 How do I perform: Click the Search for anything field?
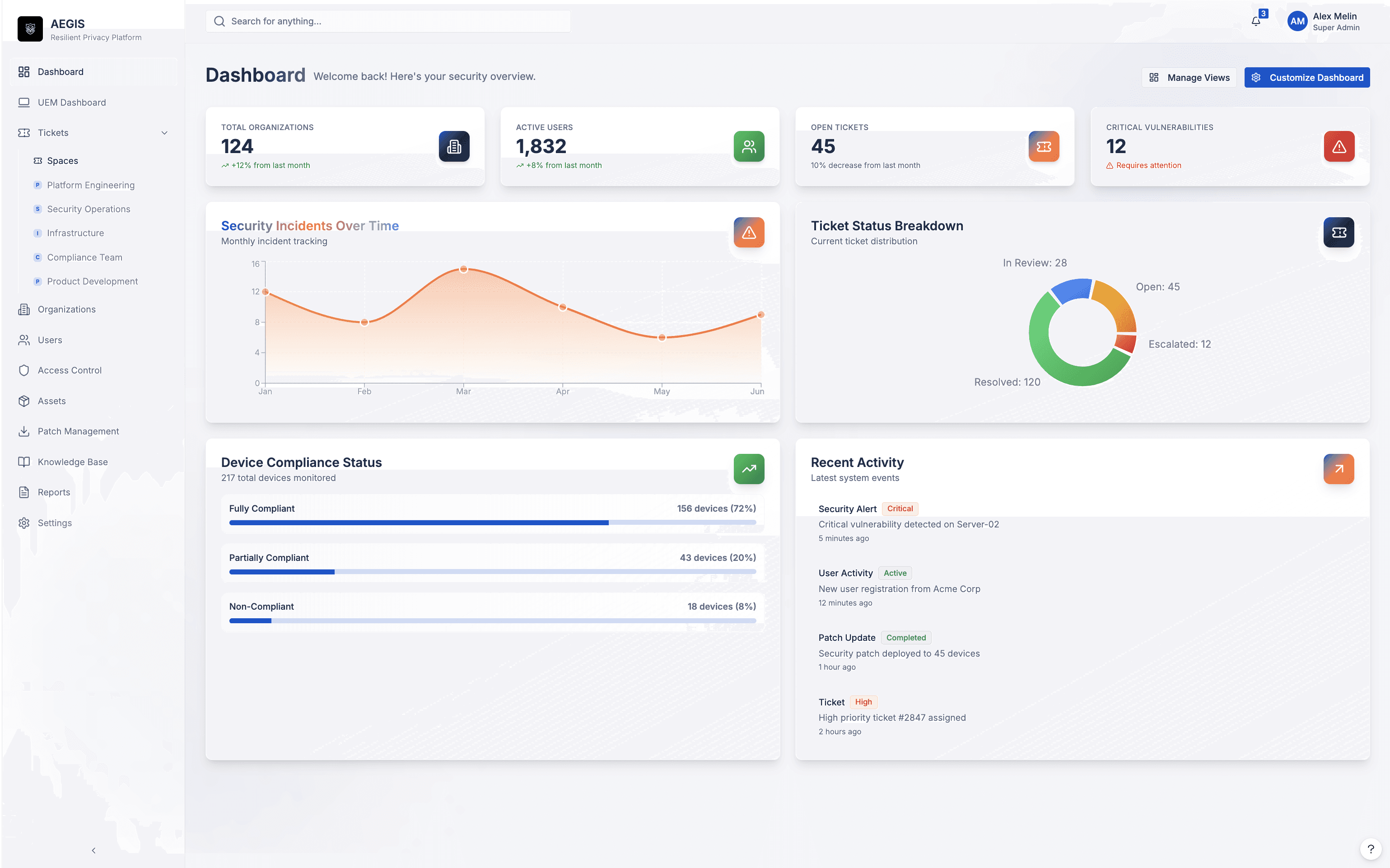pos(388,21)
